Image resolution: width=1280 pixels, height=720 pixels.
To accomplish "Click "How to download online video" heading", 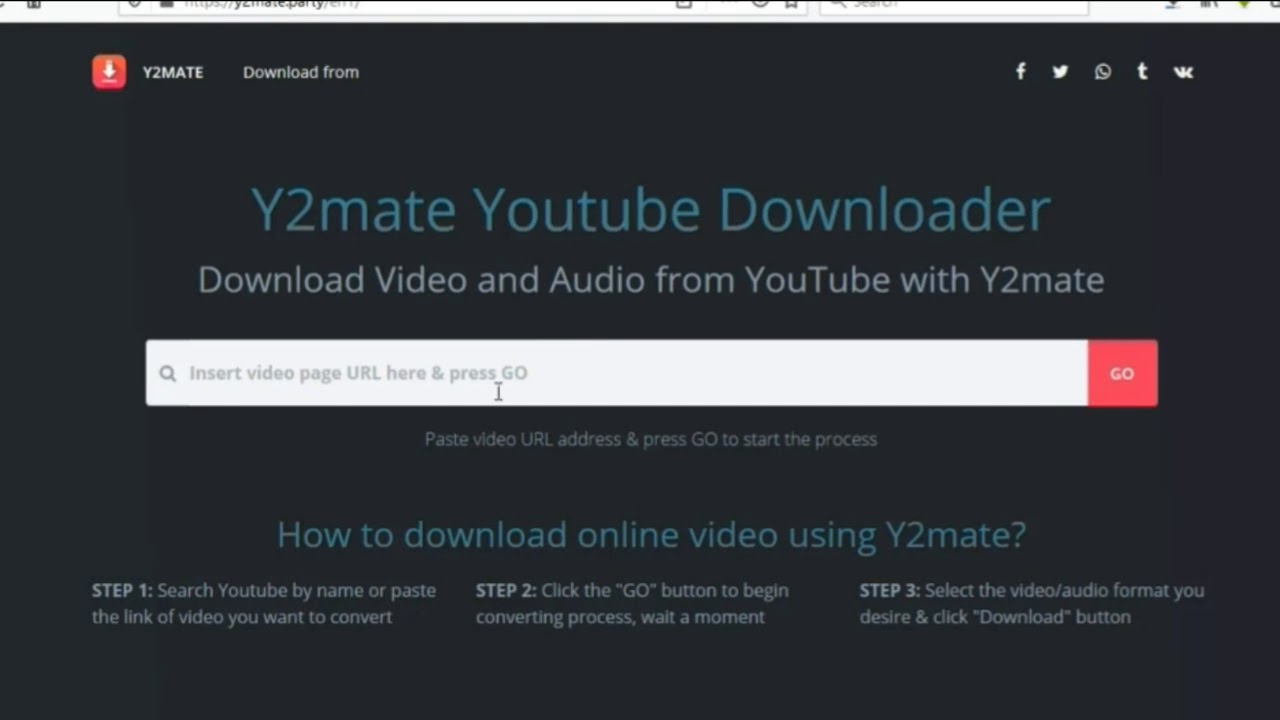I will click(x=651, y=535).
